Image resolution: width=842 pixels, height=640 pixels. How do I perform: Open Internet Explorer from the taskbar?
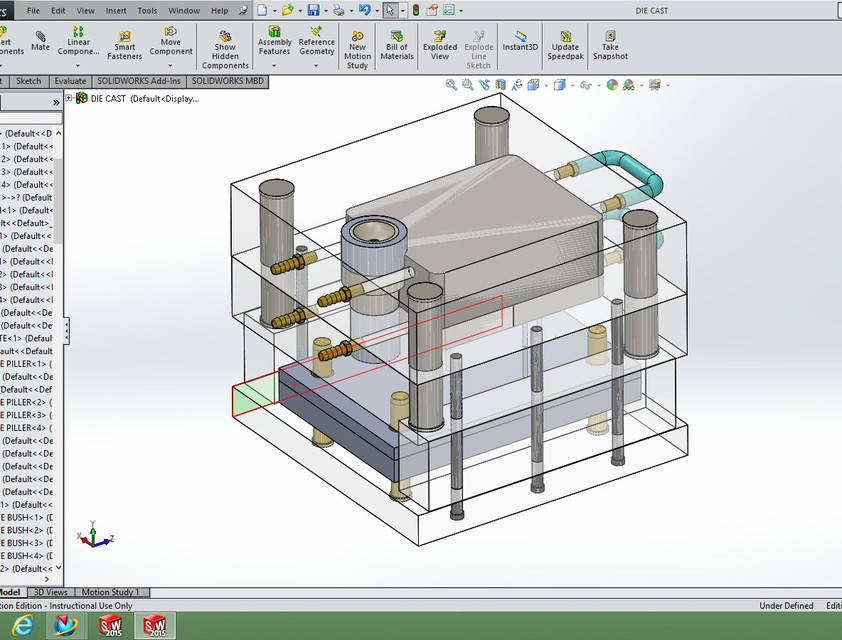[23, 625]
